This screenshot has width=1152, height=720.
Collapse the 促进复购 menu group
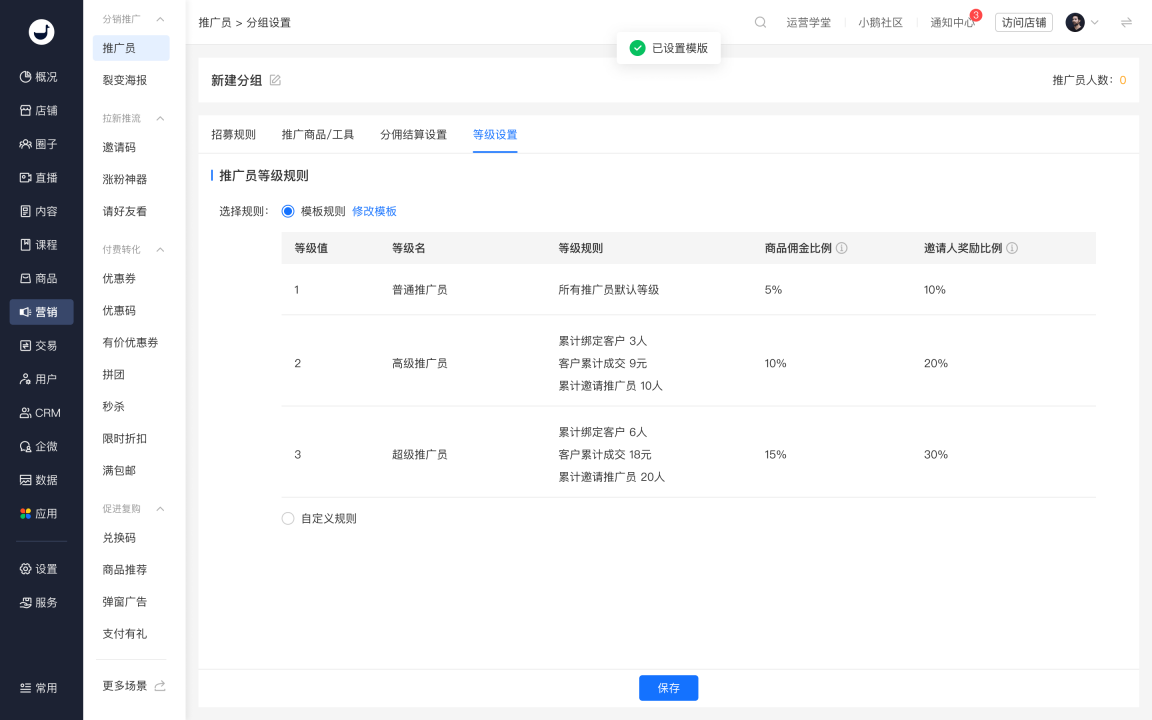(160, 508)
